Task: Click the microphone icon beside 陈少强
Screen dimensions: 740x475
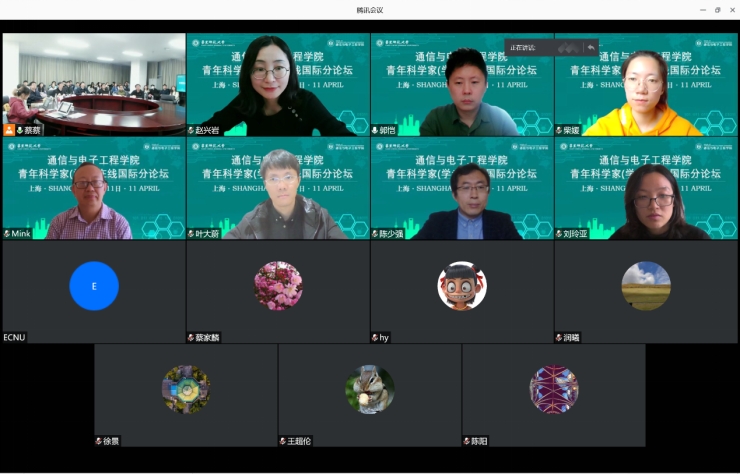Action: tap(376, 234)
